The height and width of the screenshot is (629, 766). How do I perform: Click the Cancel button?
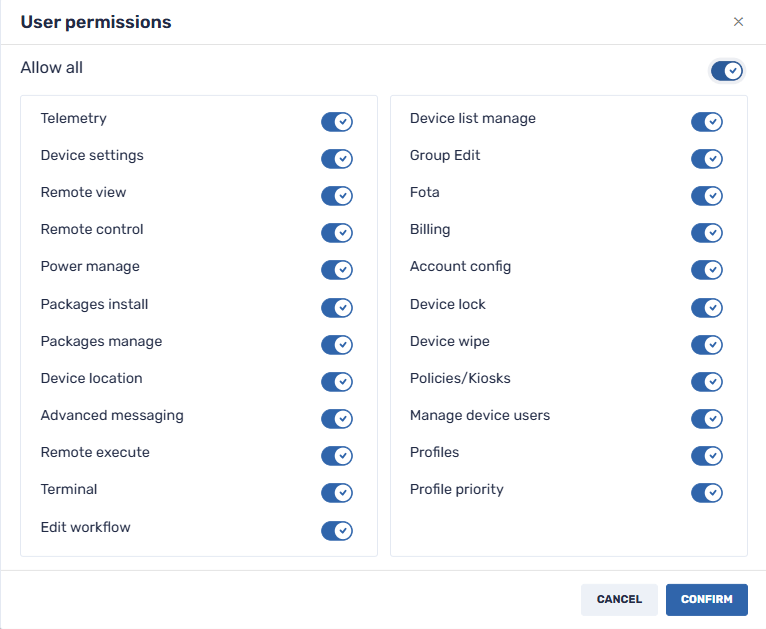click(x=619, y=600)
